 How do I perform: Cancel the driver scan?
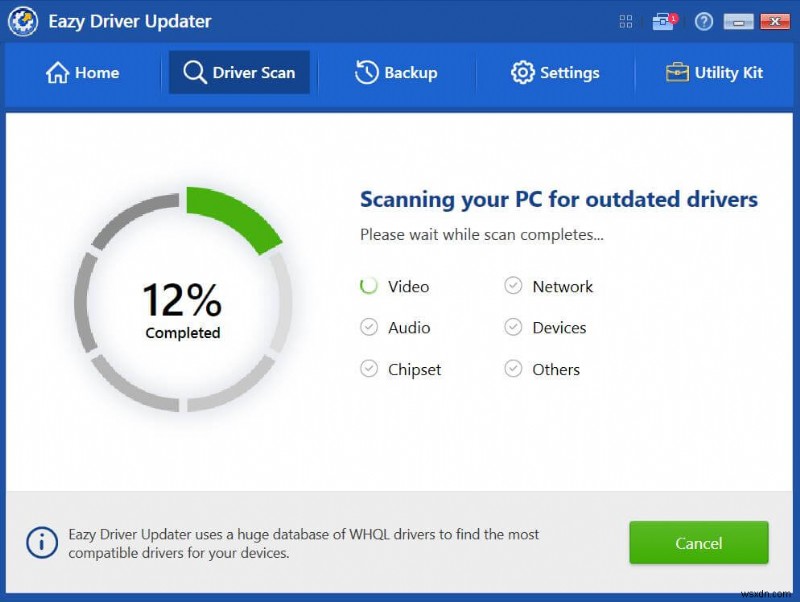click(x=698, y=543)
